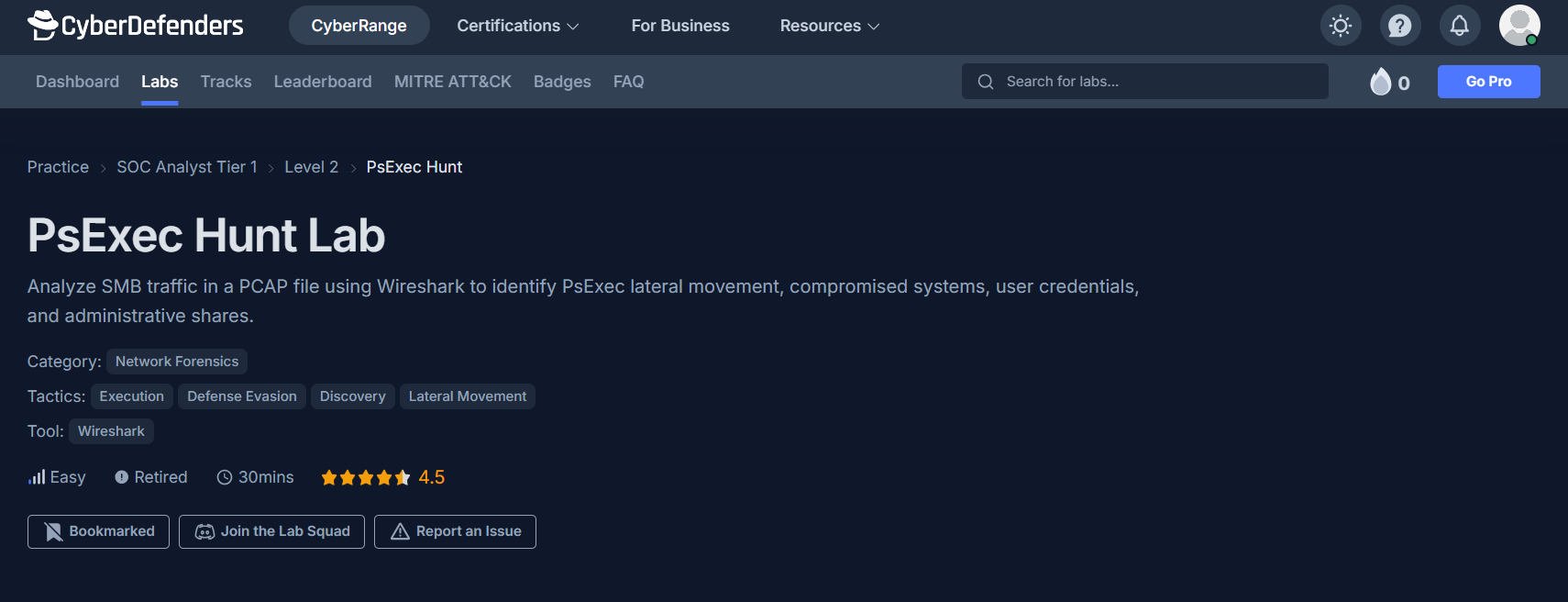Viewport: 1568px width, 602px height.
Task: Click the Discovery tactic tag
Action: click(353, 396)
